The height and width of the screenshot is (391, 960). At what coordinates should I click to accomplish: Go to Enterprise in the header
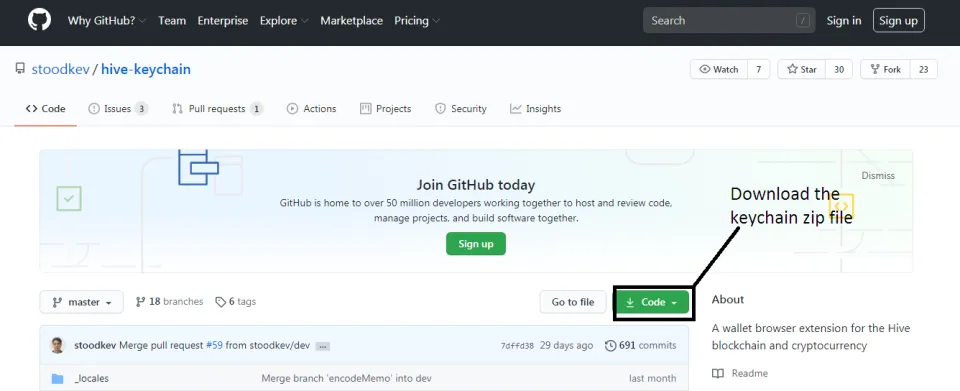pyautogui.click(x=223, y=20)
